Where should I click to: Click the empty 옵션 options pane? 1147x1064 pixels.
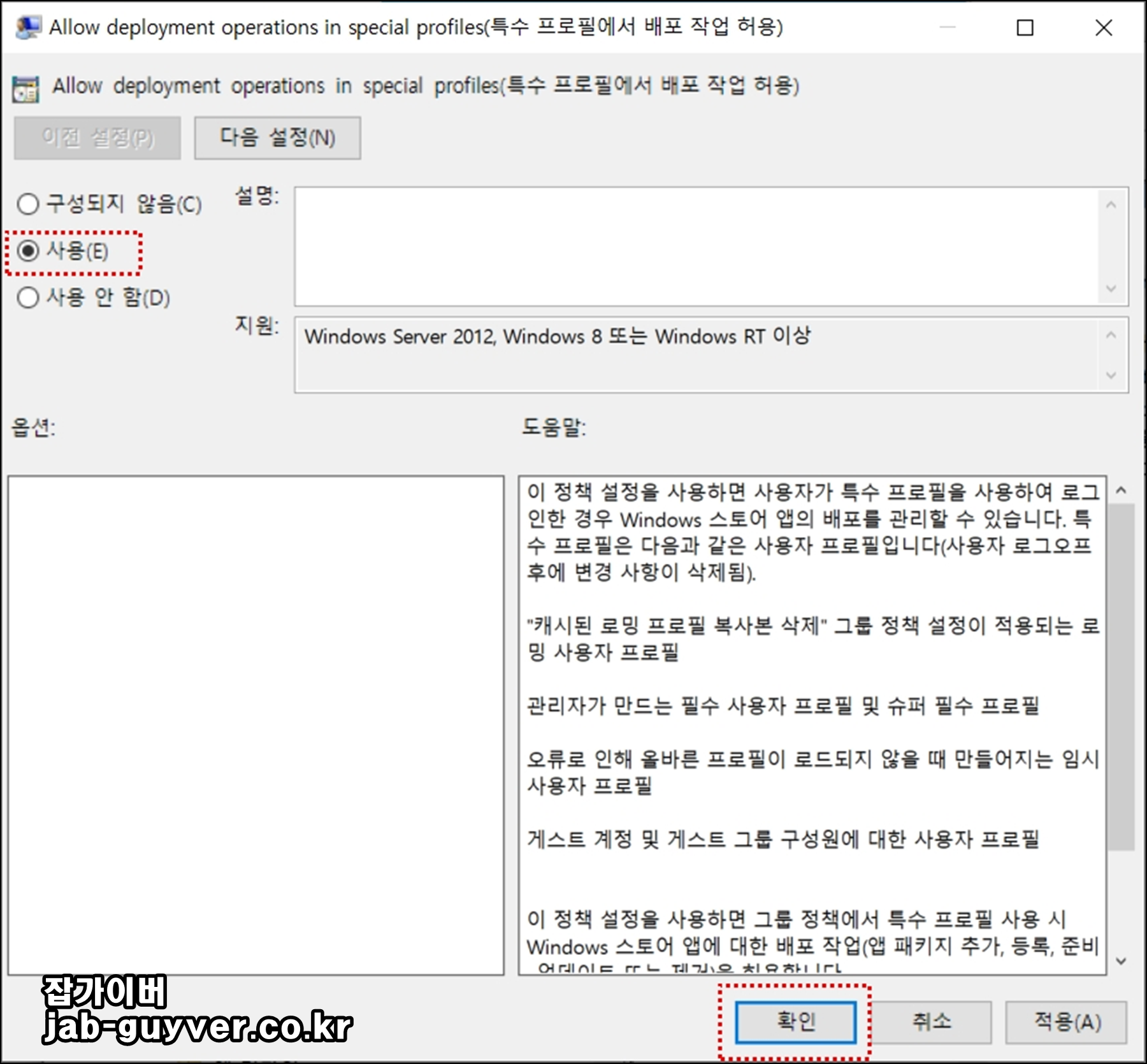point(256,725)
